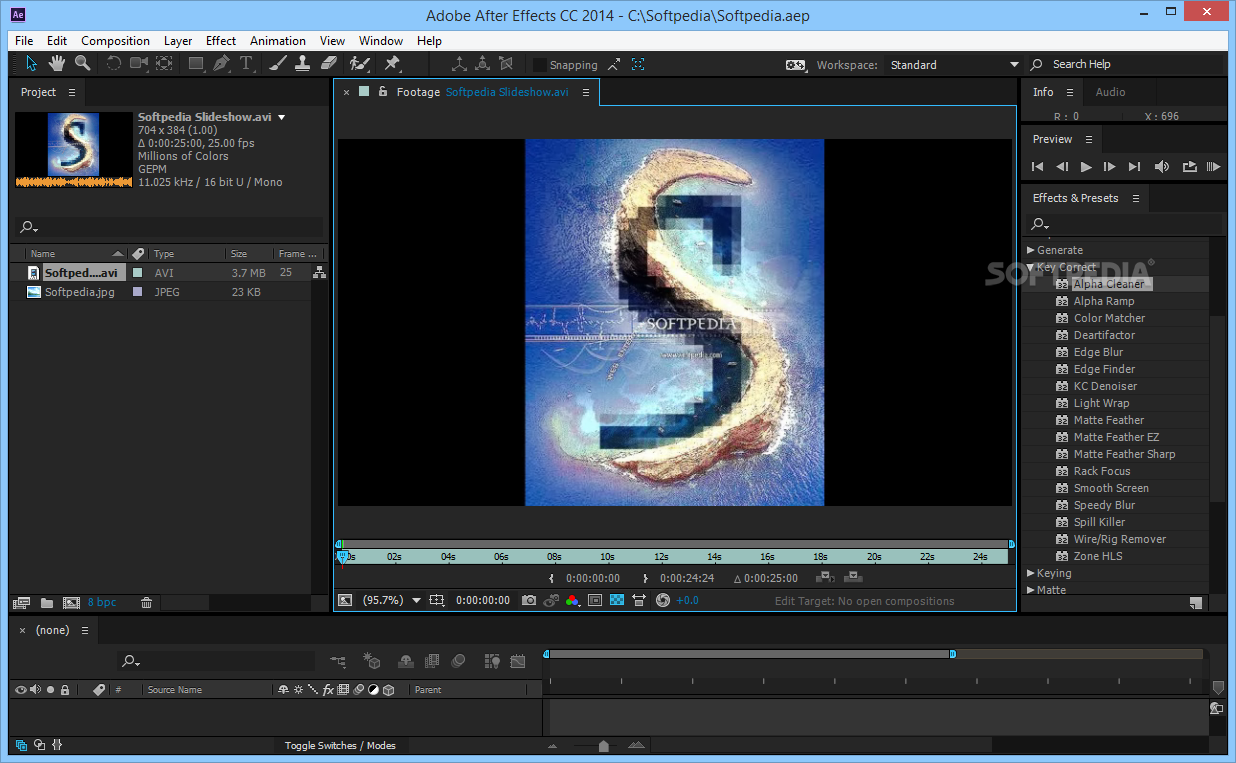Click the project color depth 8 bpc button

point(102,603)
